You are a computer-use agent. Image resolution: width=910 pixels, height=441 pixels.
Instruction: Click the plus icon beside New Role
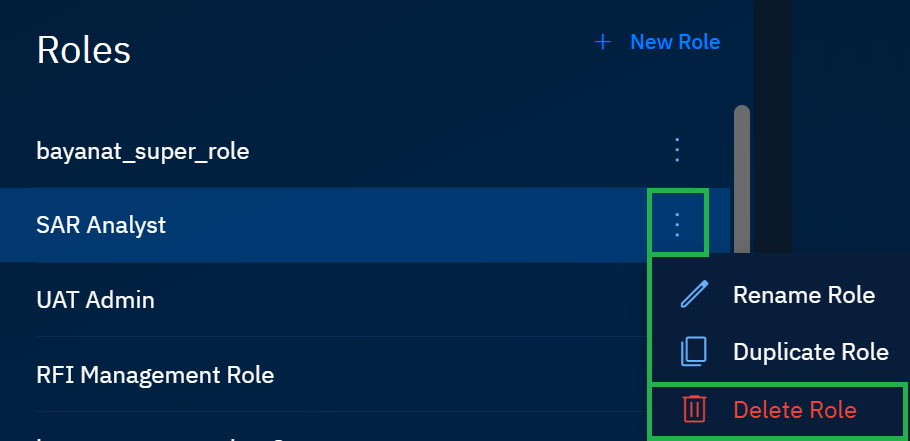(x=603, y=42)
